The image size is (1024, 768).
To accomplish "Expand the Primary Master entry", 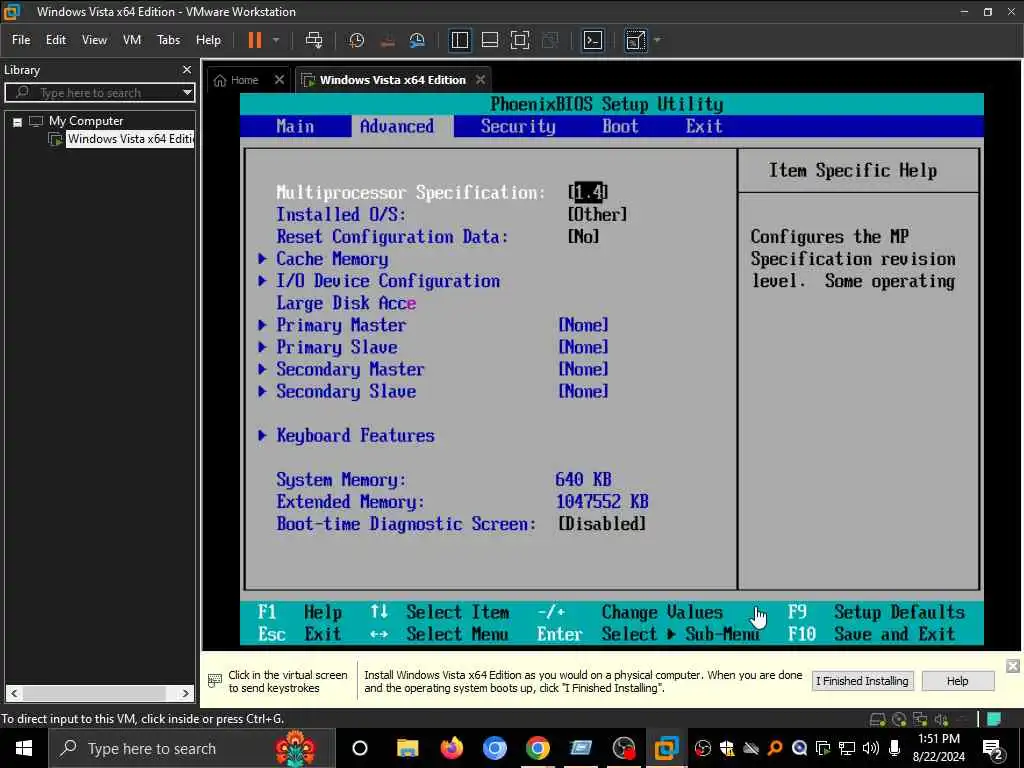I will 341,325.
